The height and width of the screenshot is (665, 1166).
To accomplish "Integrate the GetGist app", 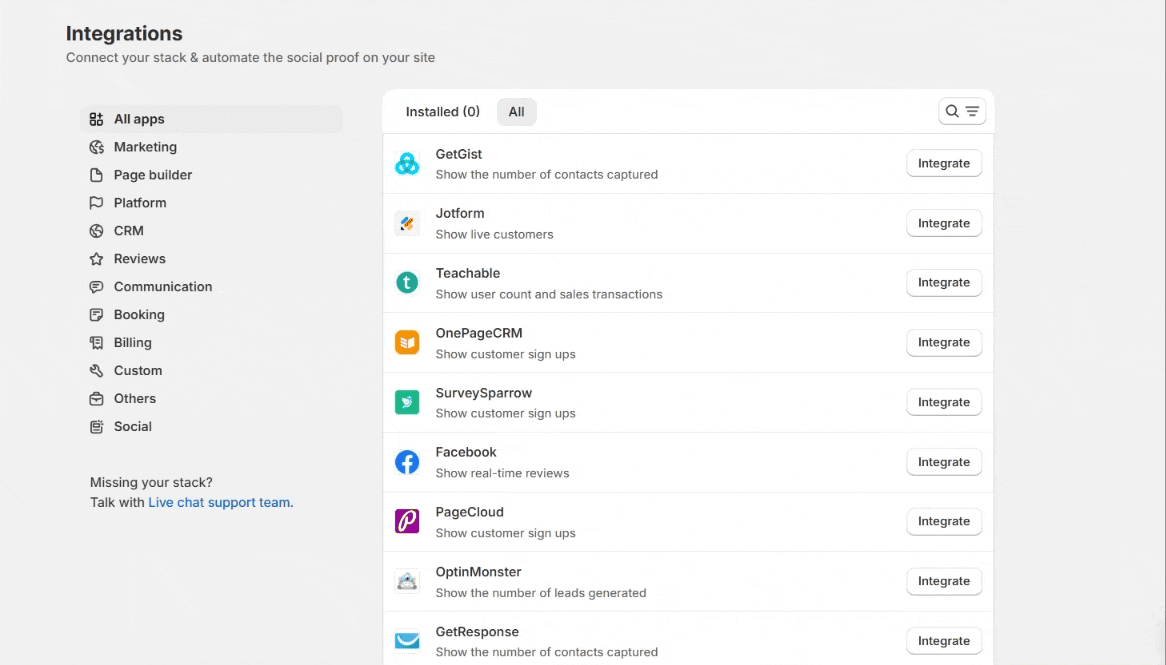I will click(943, 163).
